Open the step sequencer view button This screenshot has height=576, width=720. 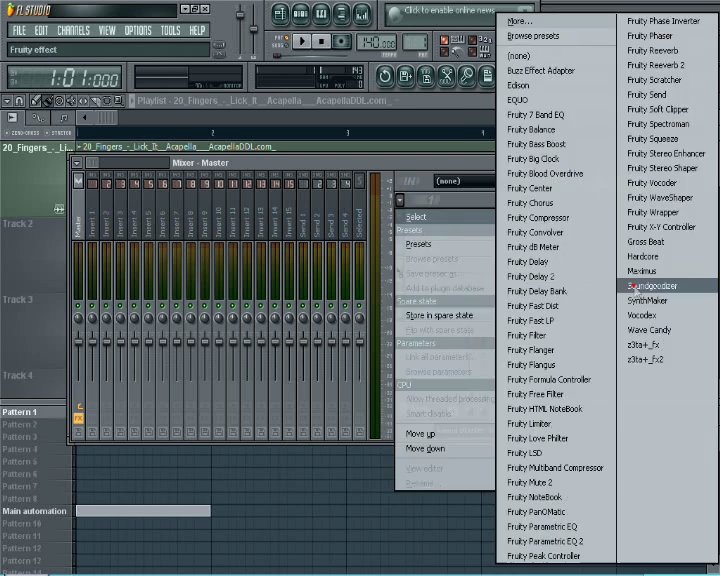pos(300,14)
